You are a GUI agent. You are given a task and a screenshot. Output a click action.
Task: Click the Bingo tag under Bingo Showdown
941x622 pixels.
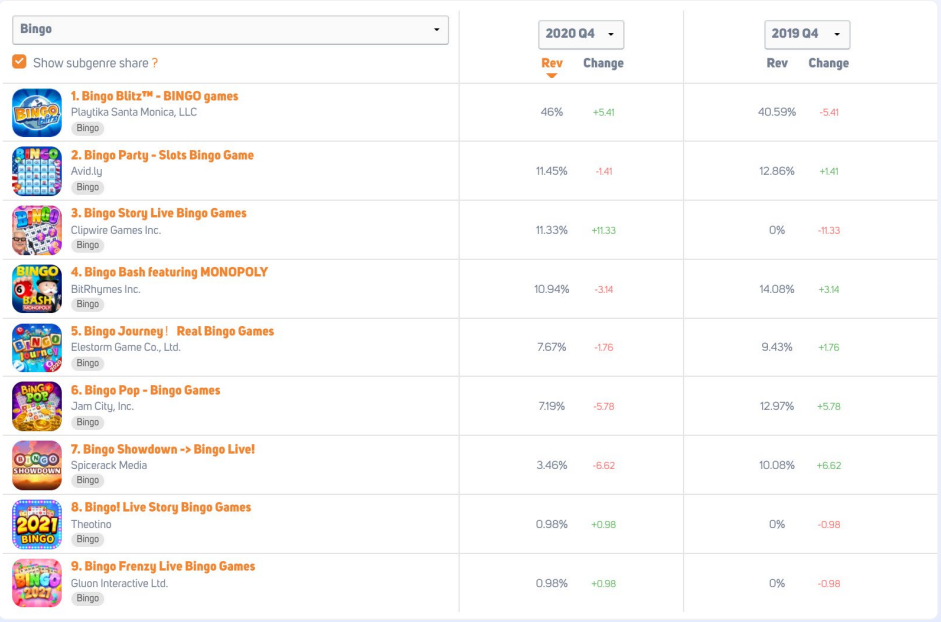tap(88, 480)
